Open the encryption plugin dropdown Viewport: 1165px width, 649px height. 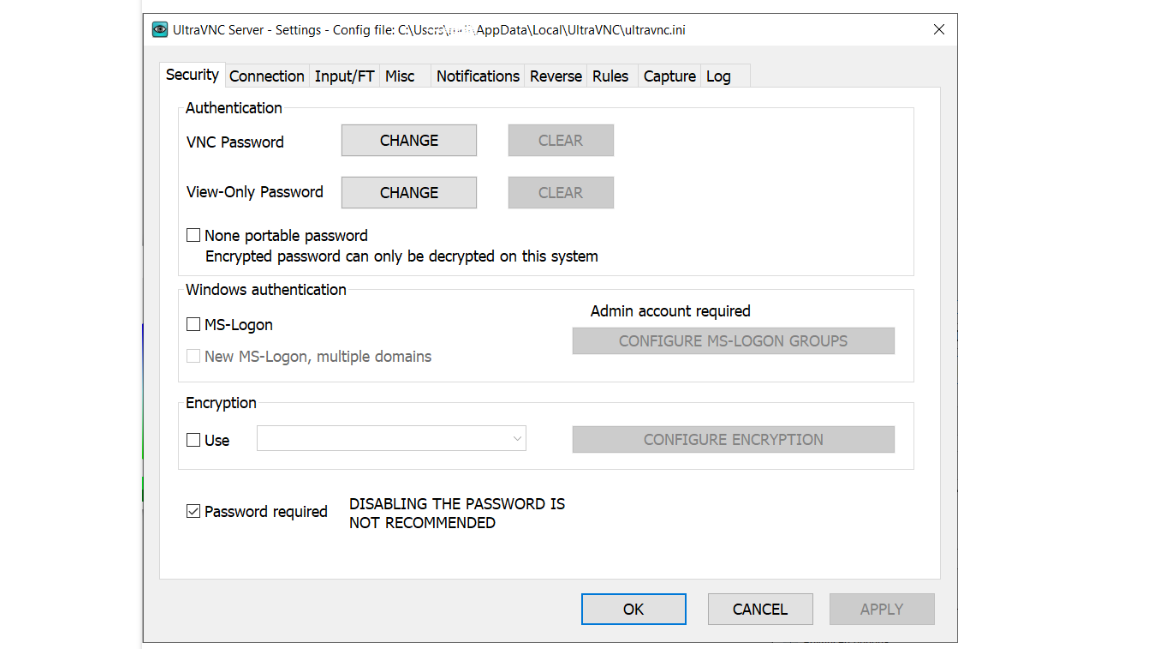pos(392,439)
